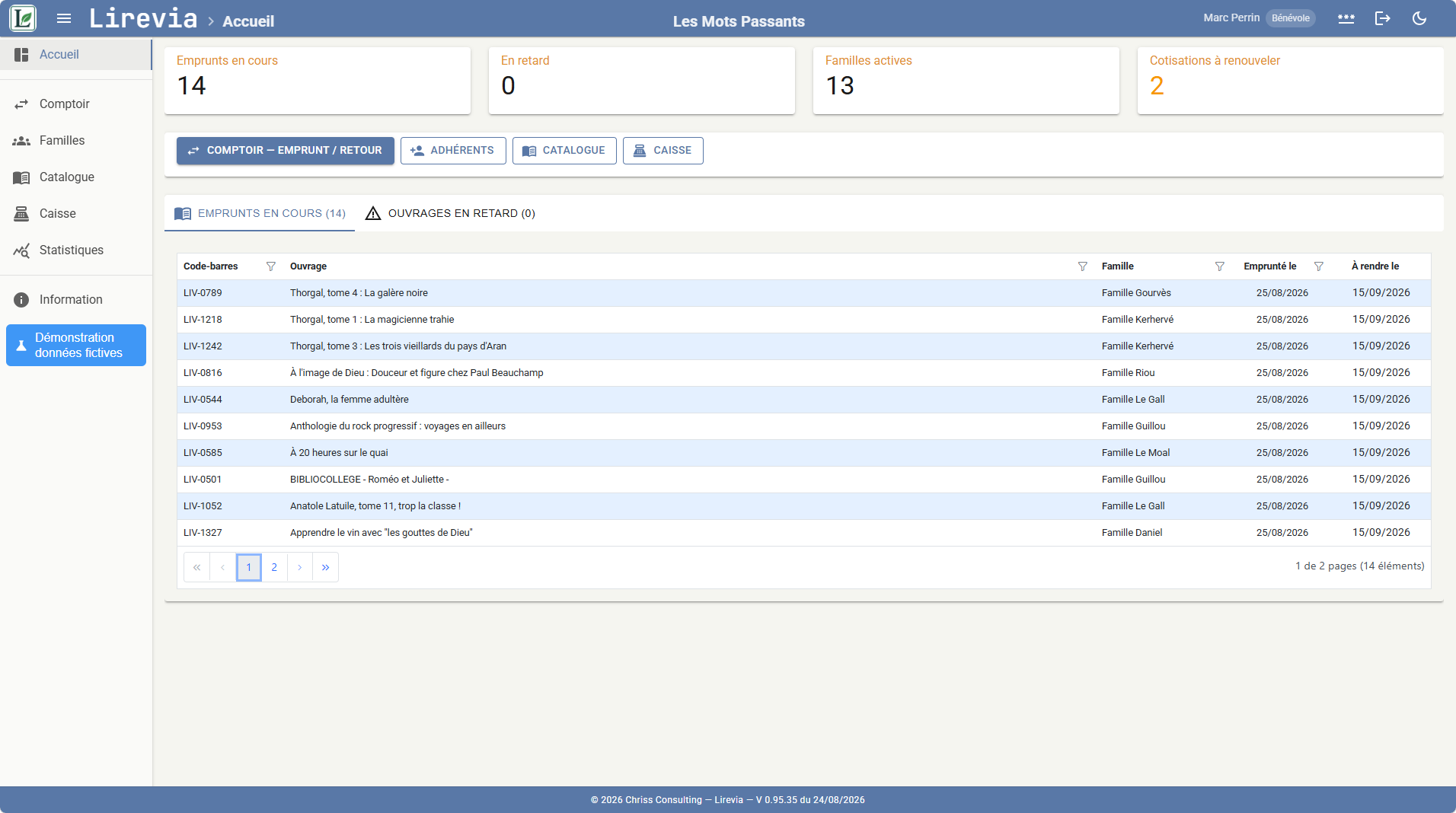Click the Caisse toolbar button
1456x813 pixels.
(x=663, y=151)
